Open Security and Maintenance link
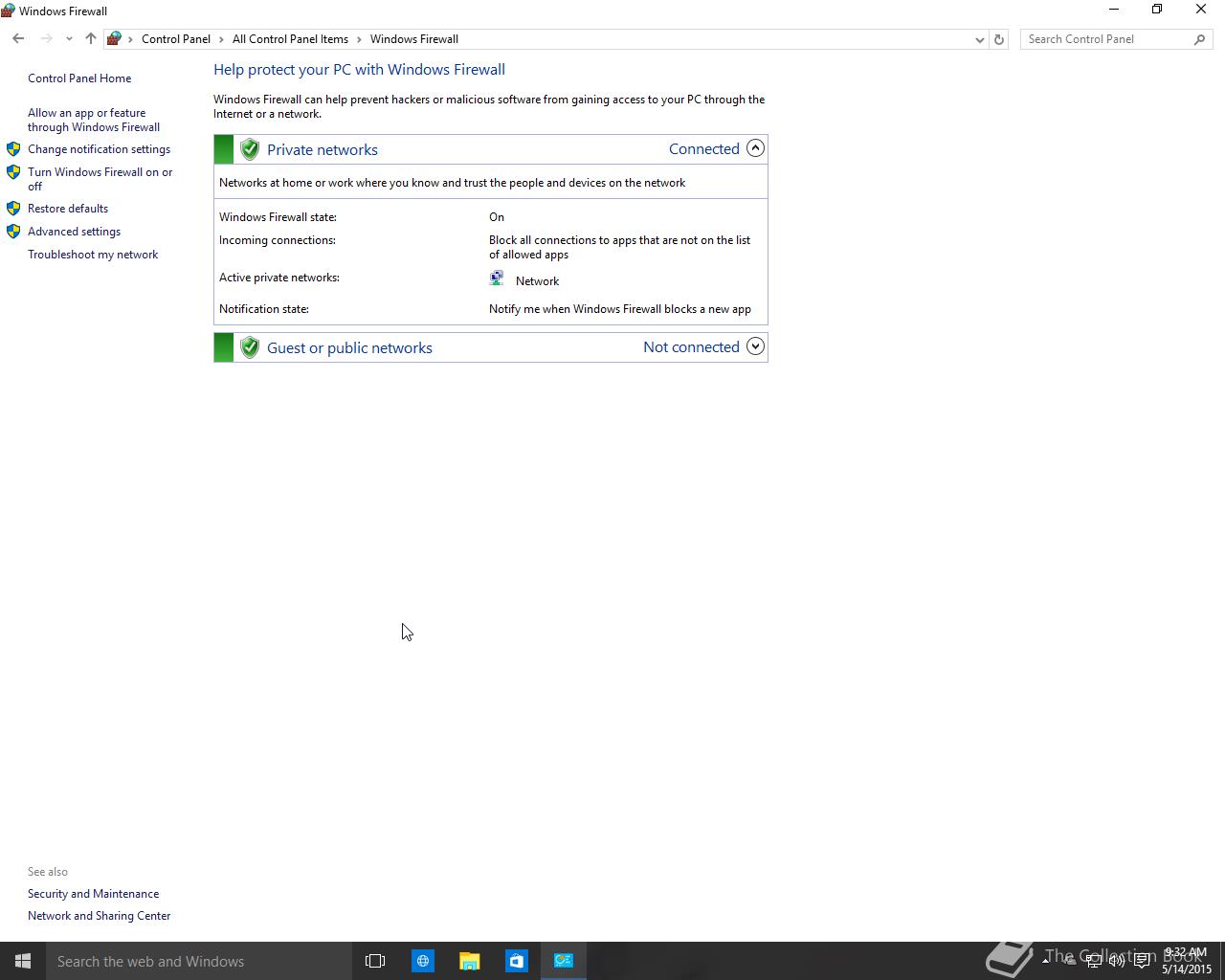This screenshot has height=980, width=1225. coord(94,894)
